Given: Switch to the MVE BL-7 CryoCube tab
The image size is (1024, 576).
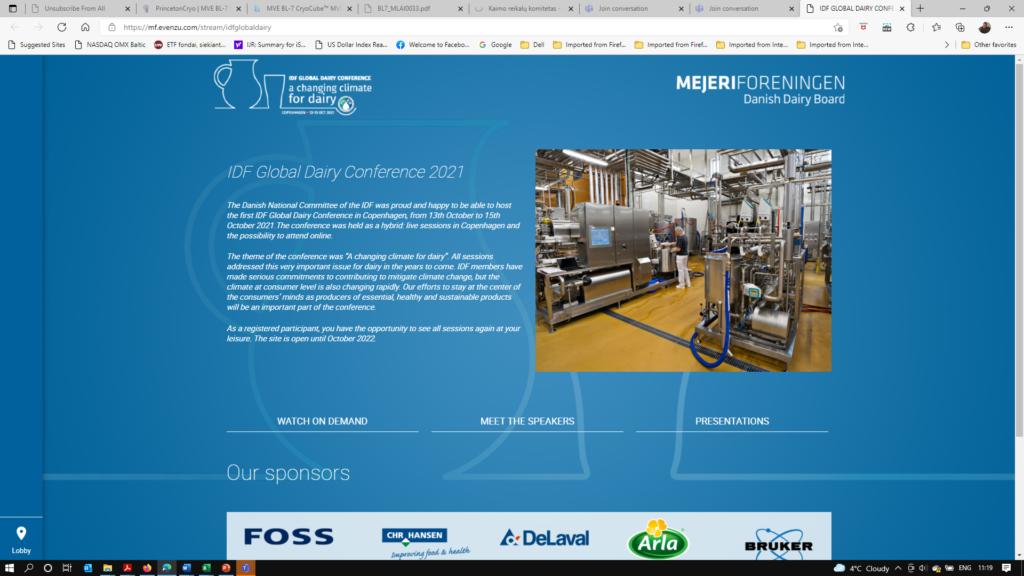Looking at the screenshot, I should pyautogui.click(x=303, y=8).
